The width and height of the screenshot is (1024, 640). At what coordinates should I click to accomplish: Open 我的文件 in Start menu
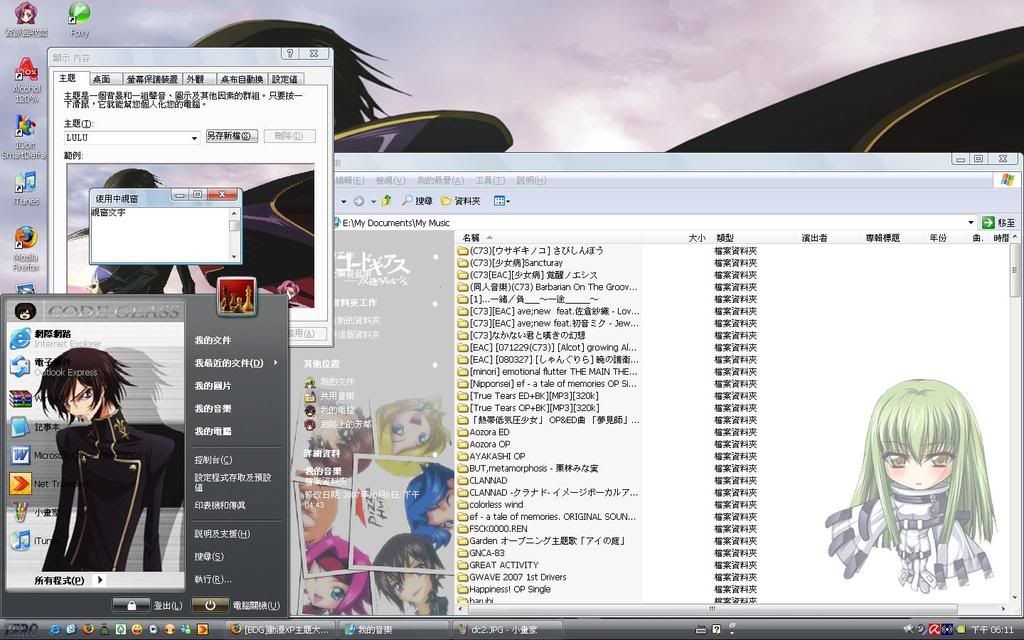pos(213,340)
